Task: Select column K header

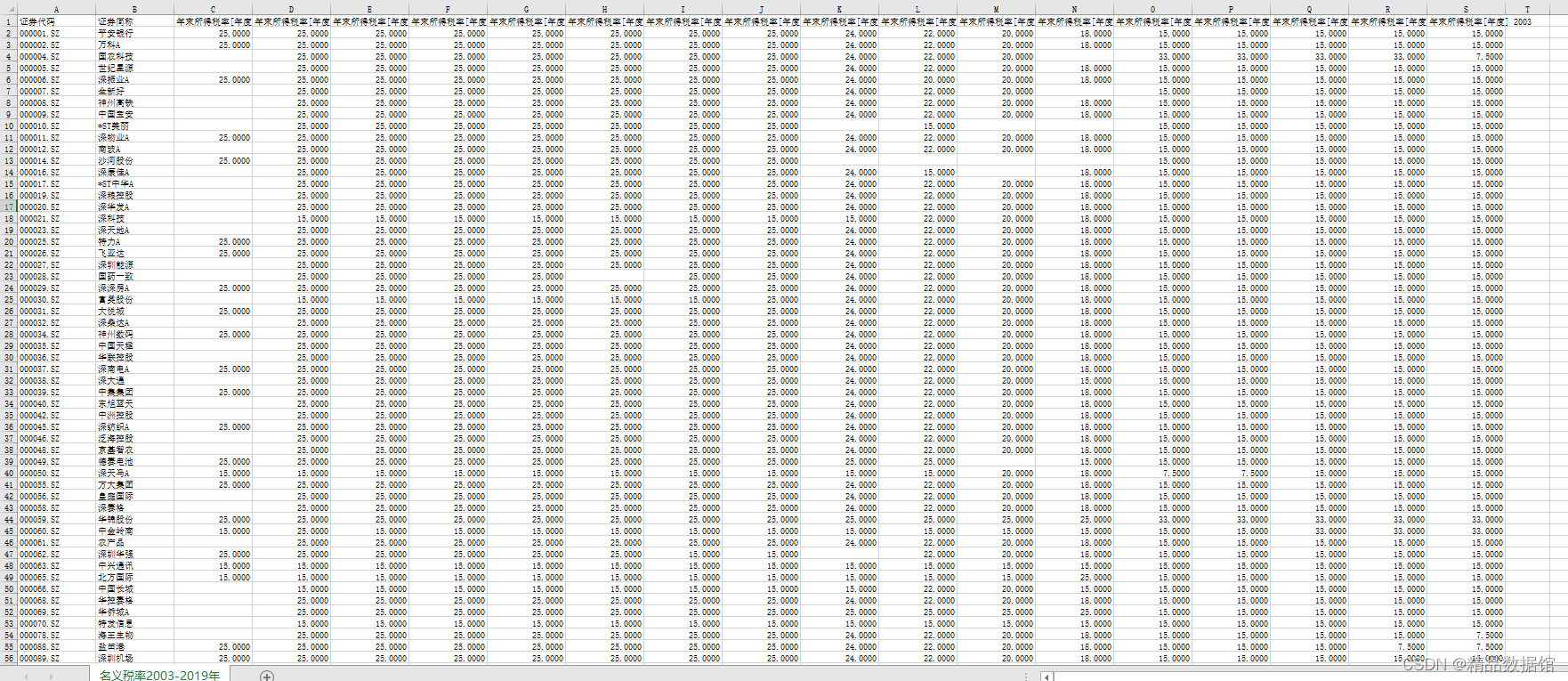Action: click(840, 9)
